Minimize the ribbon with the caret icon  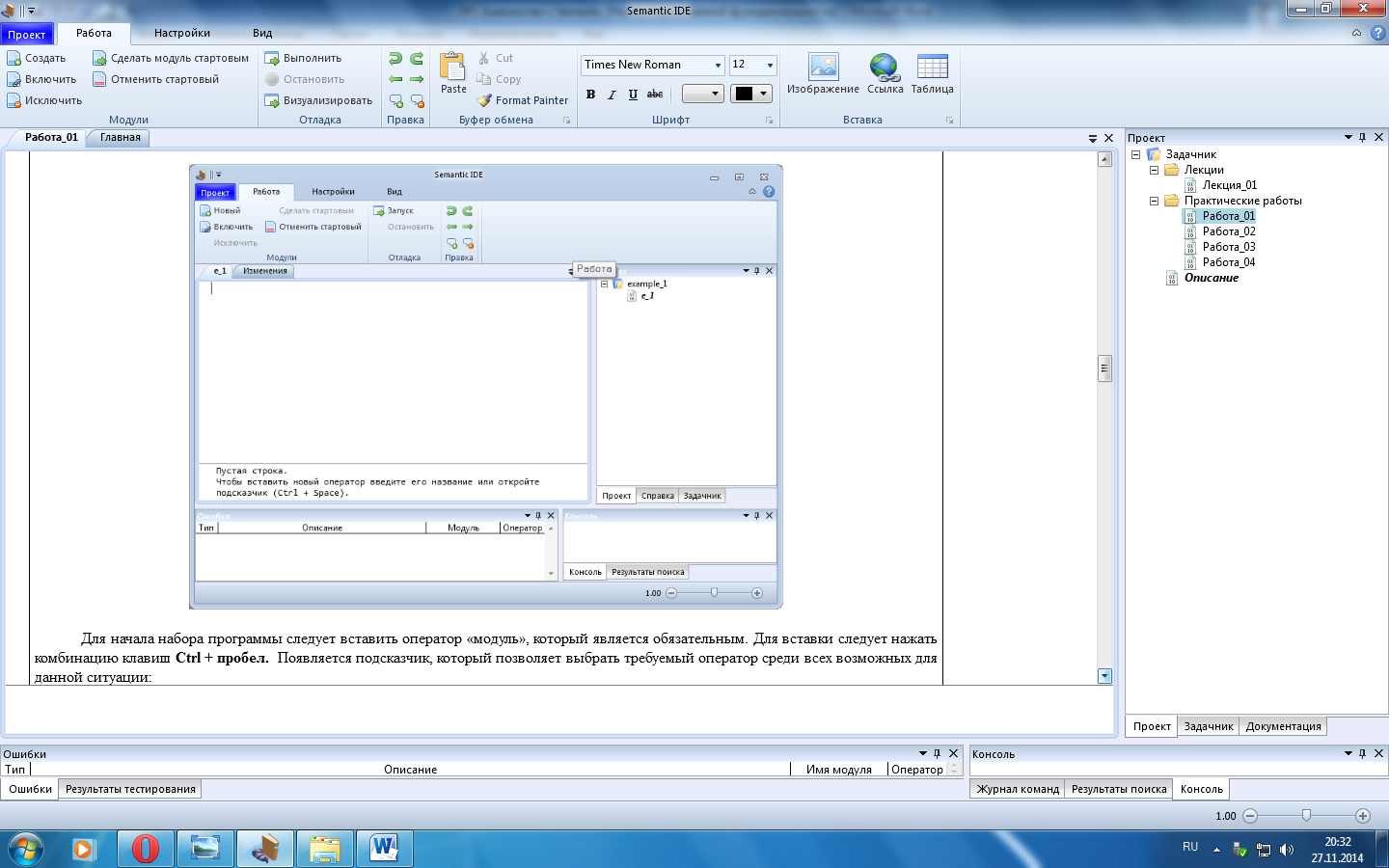(x=1356, y=33)
